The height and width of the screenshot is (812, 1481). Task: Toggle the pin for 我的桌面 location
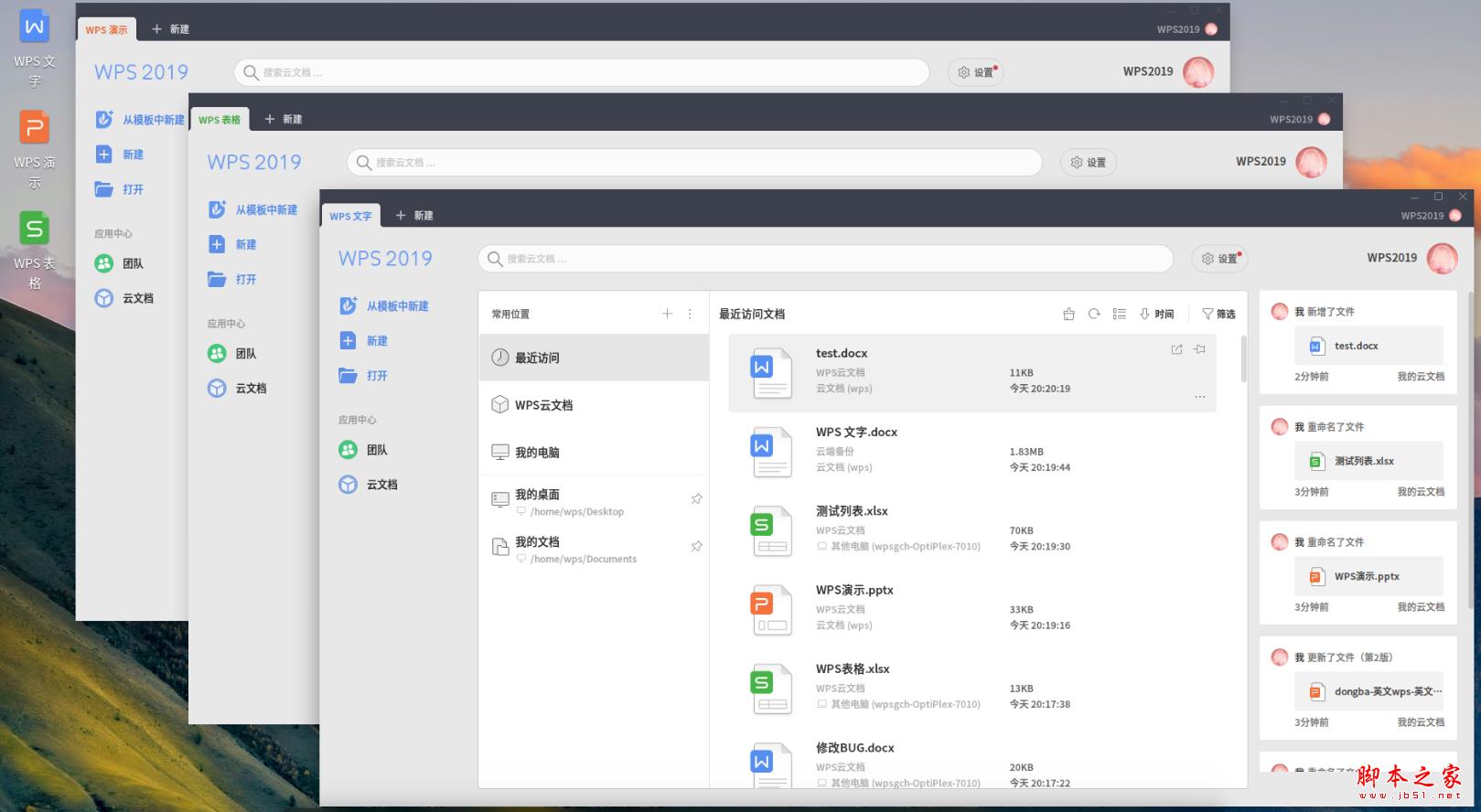tap(696, 499)
